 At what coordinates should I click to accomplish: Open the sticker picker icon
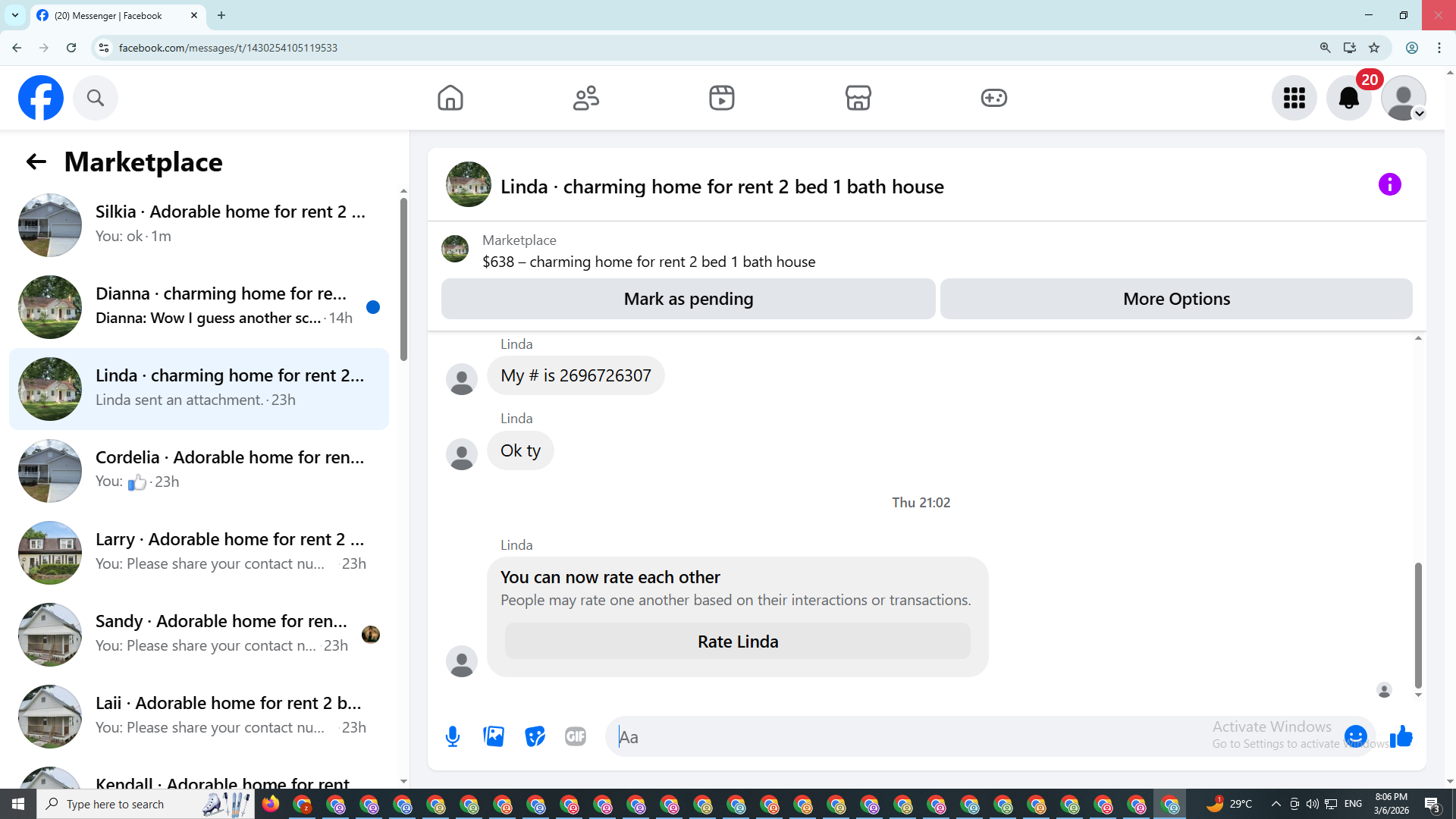[535, 736]
